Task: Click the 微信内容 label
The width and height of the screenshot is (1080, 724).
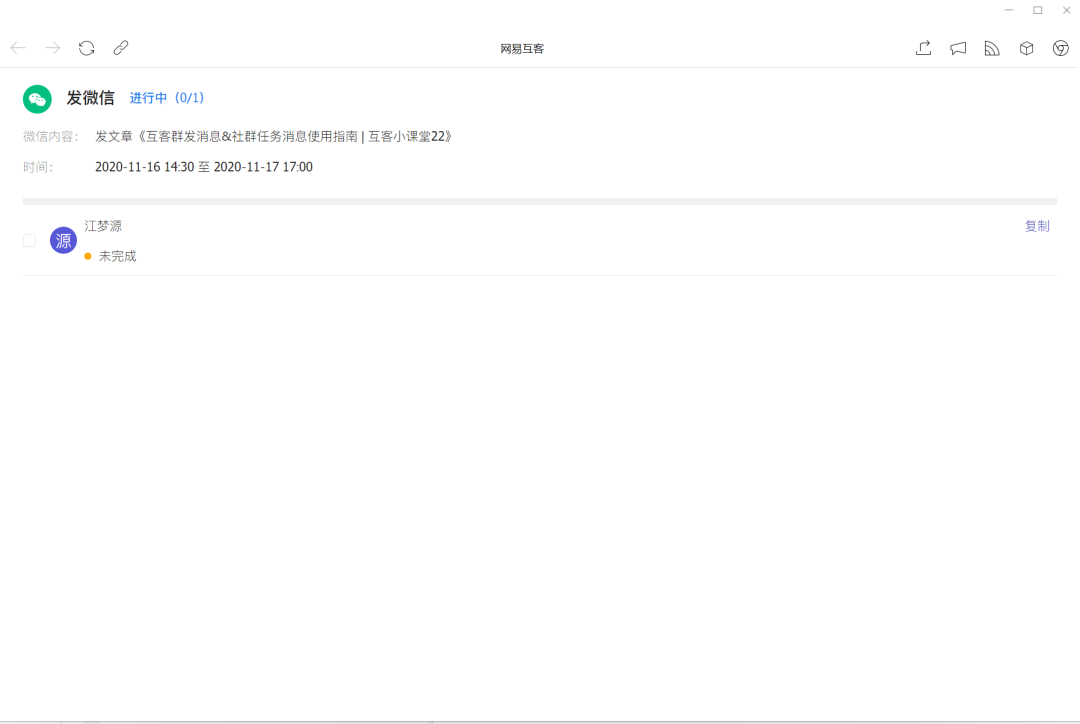Action: 51,136
